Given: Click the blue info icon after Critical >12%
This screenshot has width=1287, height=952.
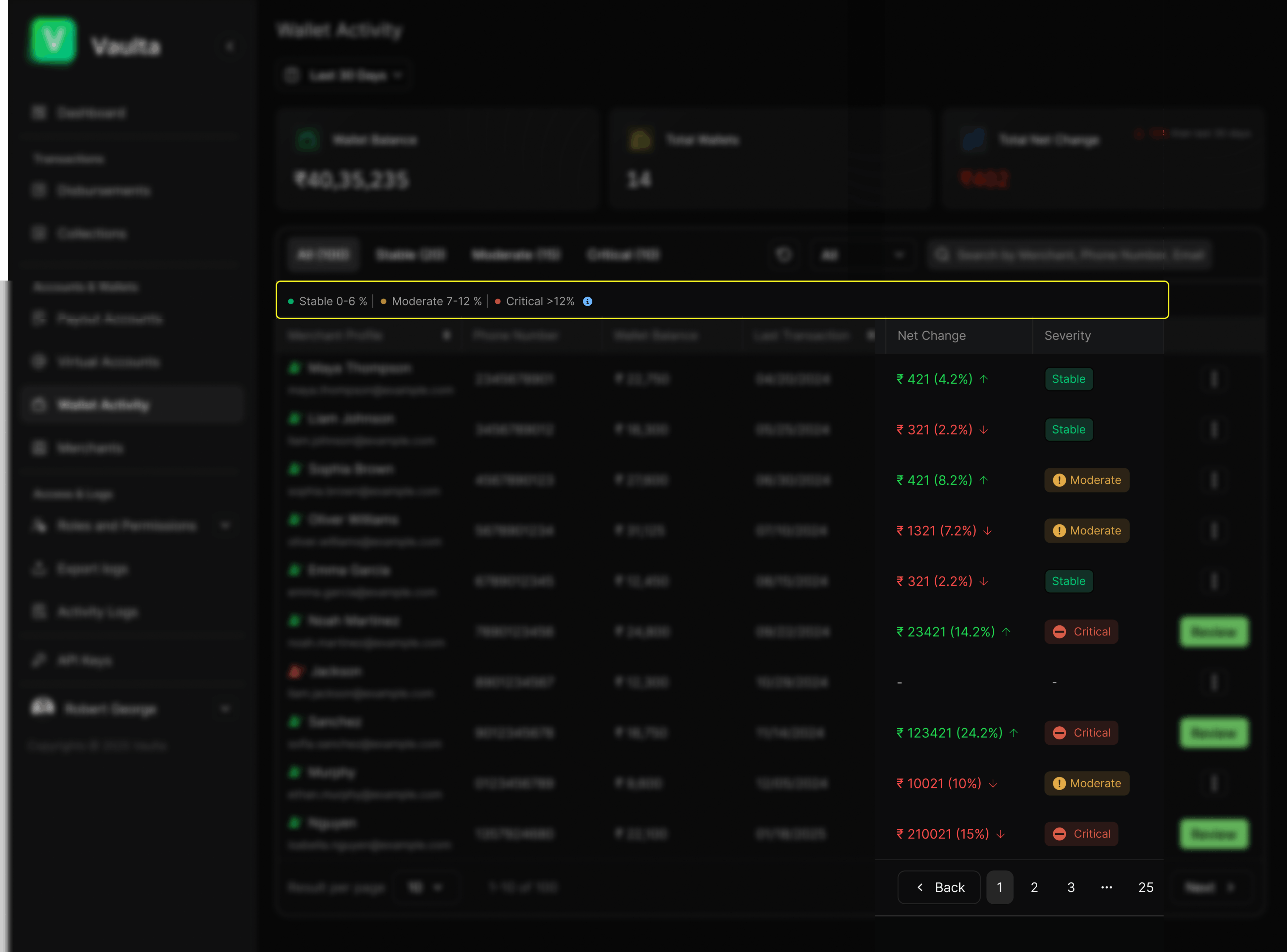Looking at the screenshot, I should [x=587, y=301].
